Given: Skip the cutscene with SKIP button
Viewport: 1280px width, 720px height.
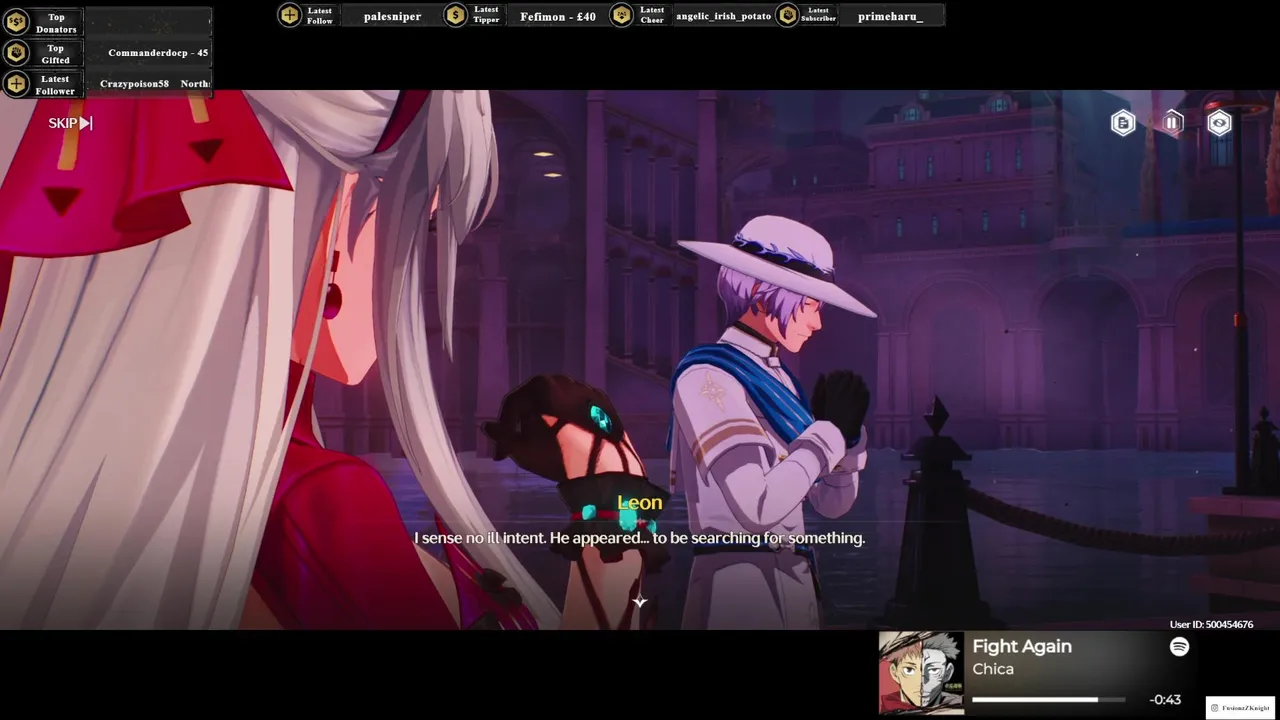Looking at the screenshot, I should [70, 123].
